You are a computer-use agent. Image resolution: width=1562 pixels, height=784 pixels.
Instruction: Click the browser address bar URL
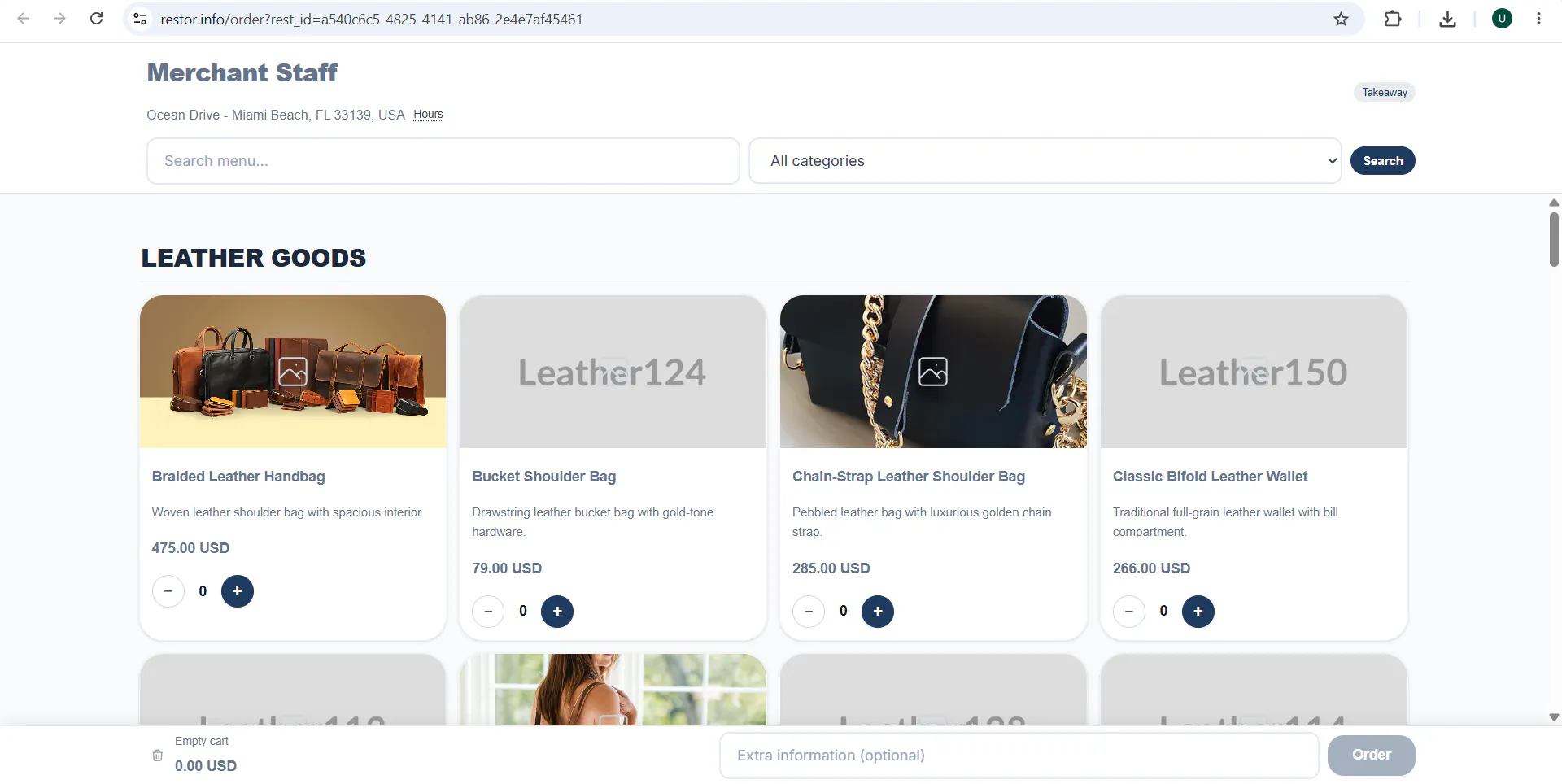(x=372, y=19)
